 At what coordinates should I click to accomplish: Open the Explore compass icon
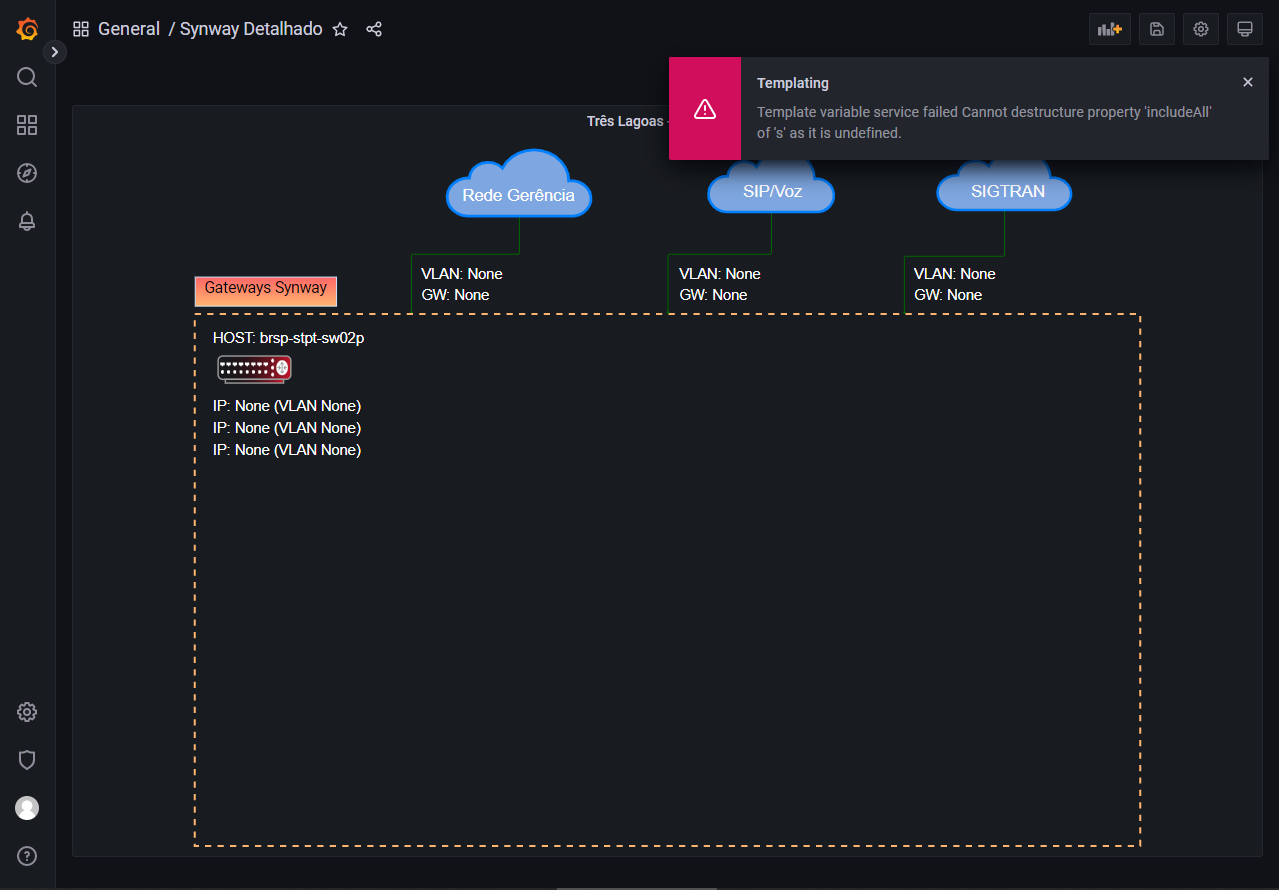[27, 173]
